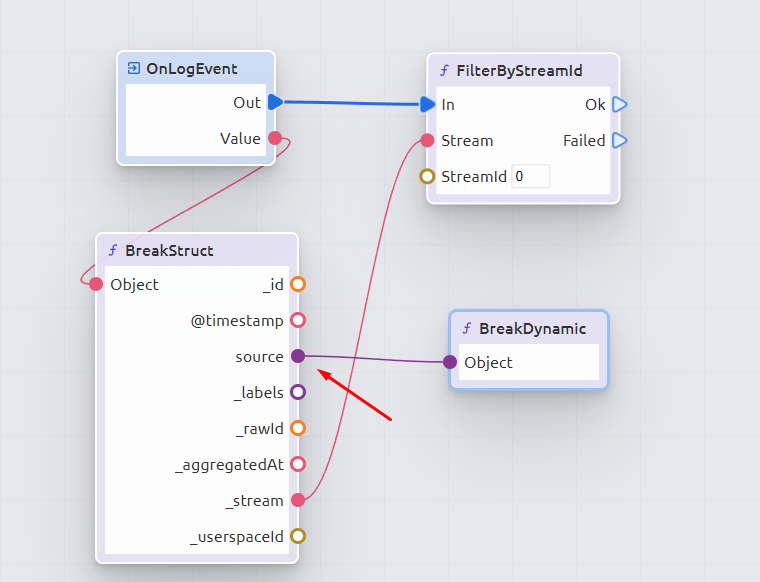Click the In execution pin on FilterByStreamId
The height and width of the screenshot is (582, 760).
point(428,104)
